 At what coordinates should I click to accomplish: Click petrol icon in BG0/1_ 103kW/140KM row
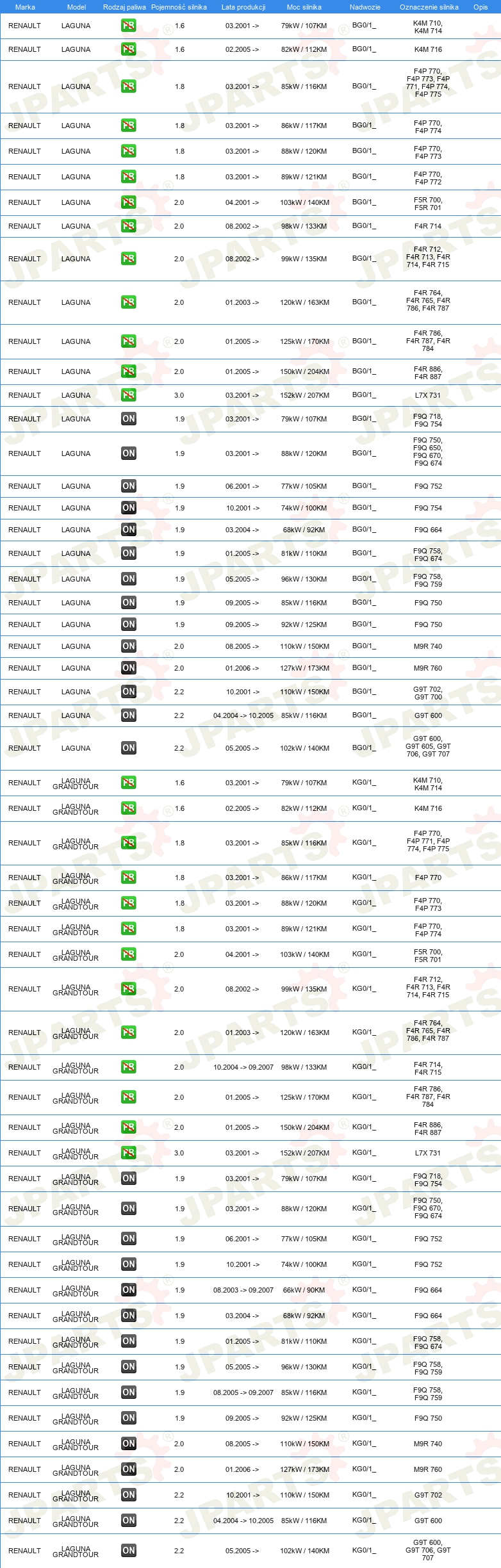tap(128, 202)
